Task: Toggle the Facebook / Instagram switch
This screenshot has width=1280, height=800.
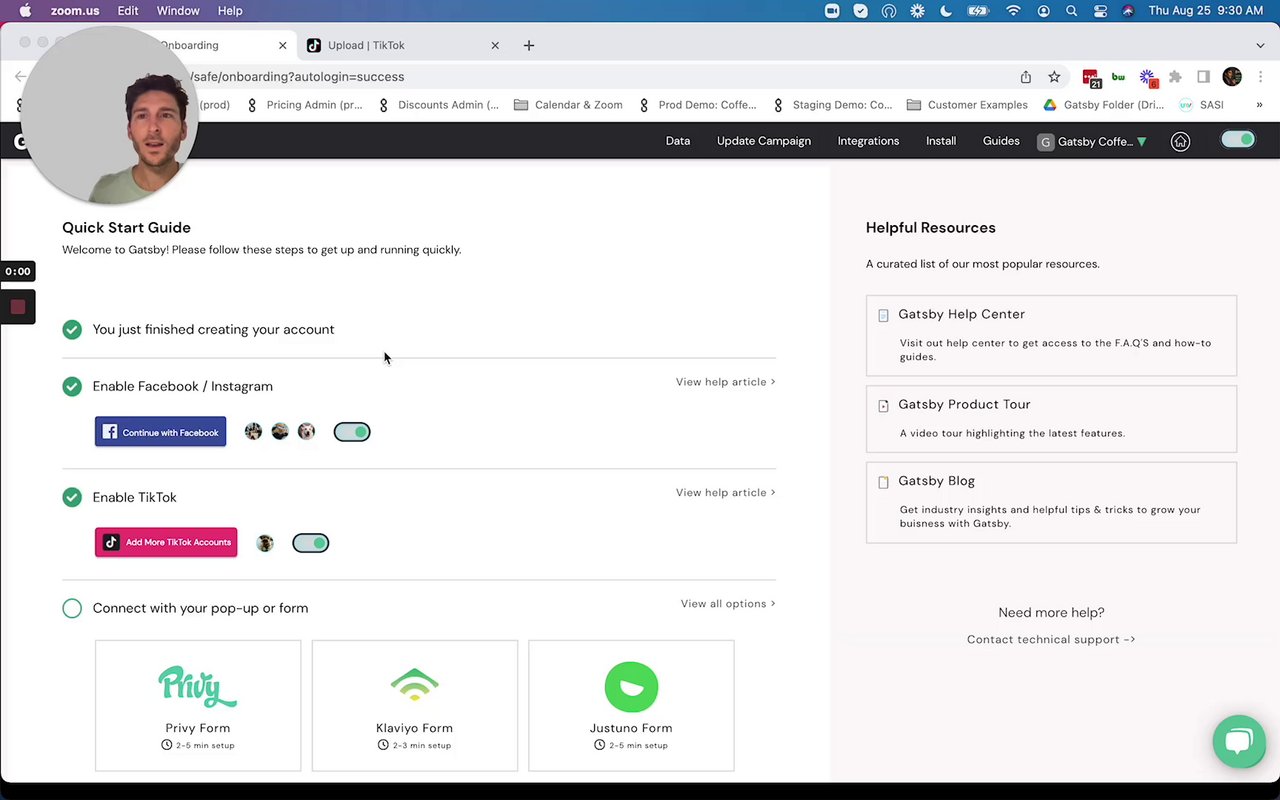Action: pyautogui.click(x=352, y=432)
